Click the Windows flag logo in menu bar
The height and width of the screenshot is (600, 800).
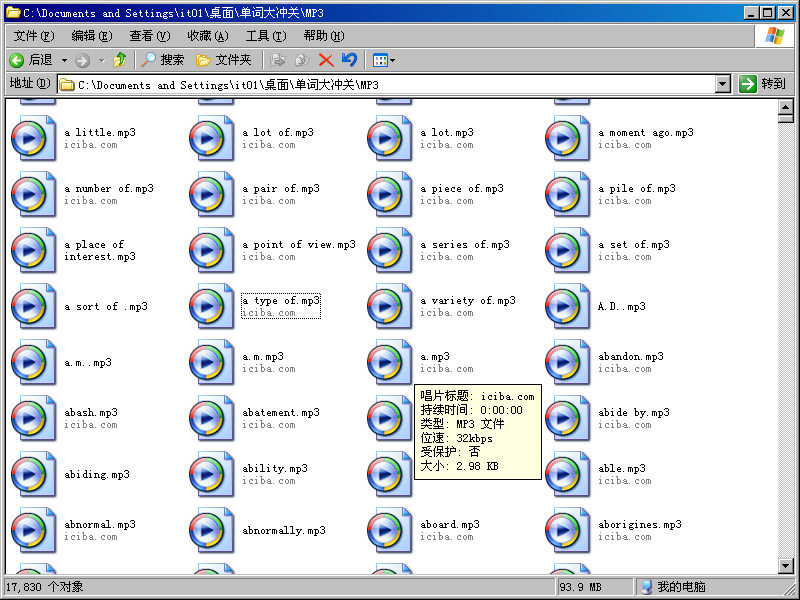774,36
